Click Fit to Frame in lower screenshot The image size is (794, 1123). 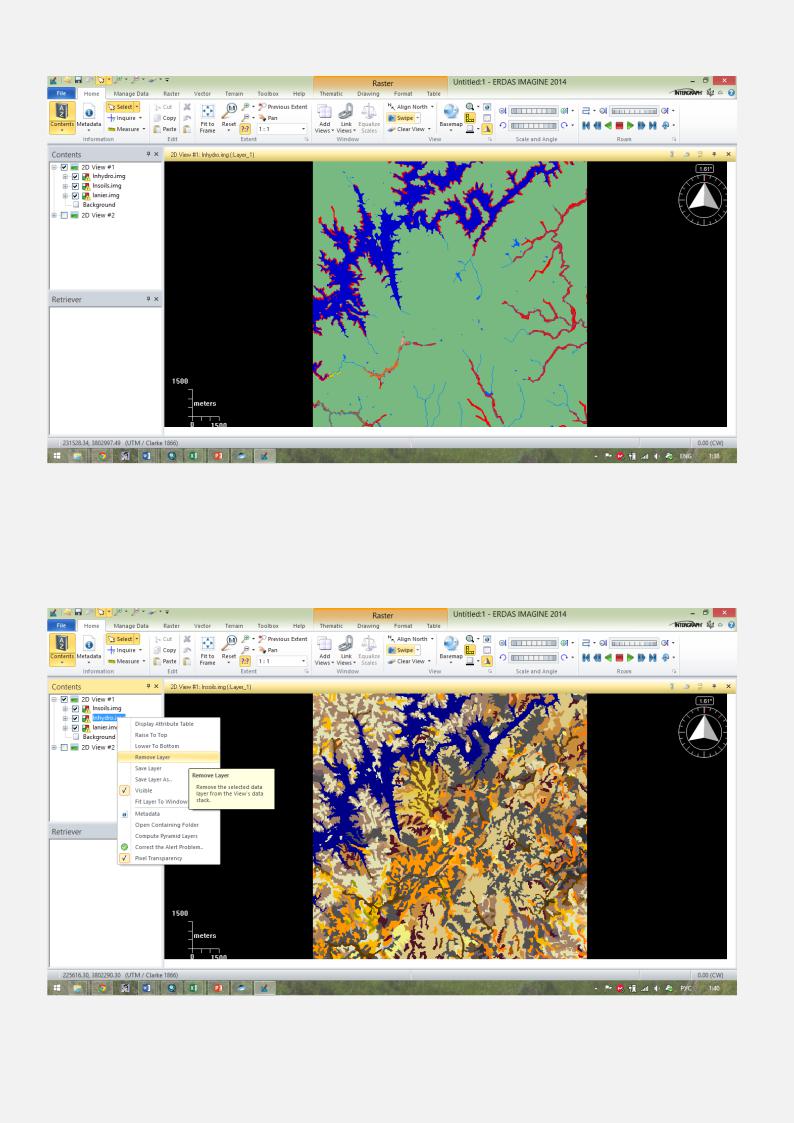(208, 650)
